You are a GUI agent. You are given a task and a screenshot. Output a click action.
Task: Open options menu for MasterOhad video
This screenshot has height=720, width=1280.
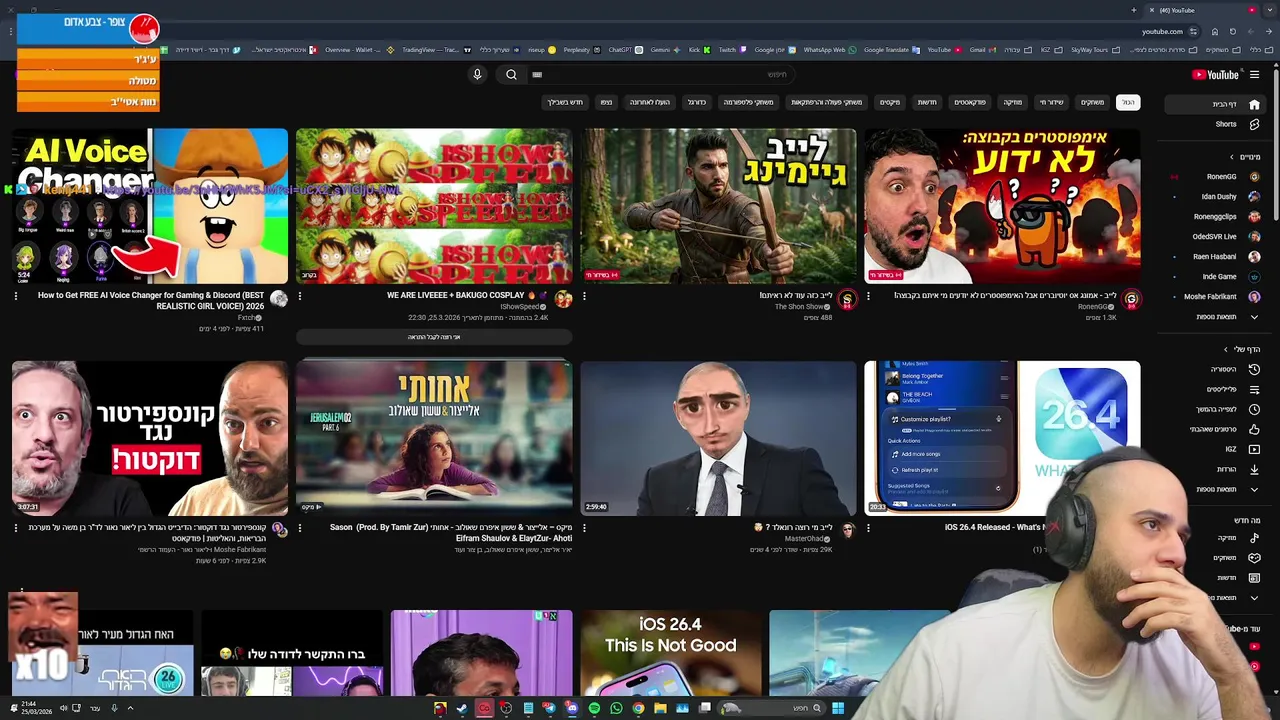coord(584,528)
